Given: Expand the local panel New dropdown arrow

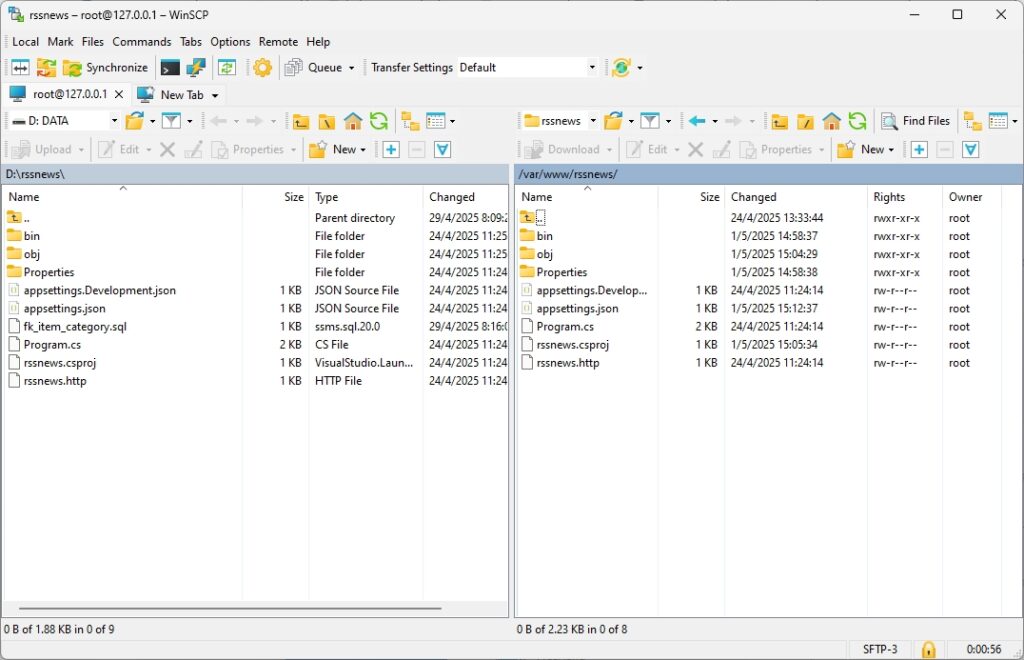Looking at the screenshot, I should pyautogui.click(x=363, y=149).
